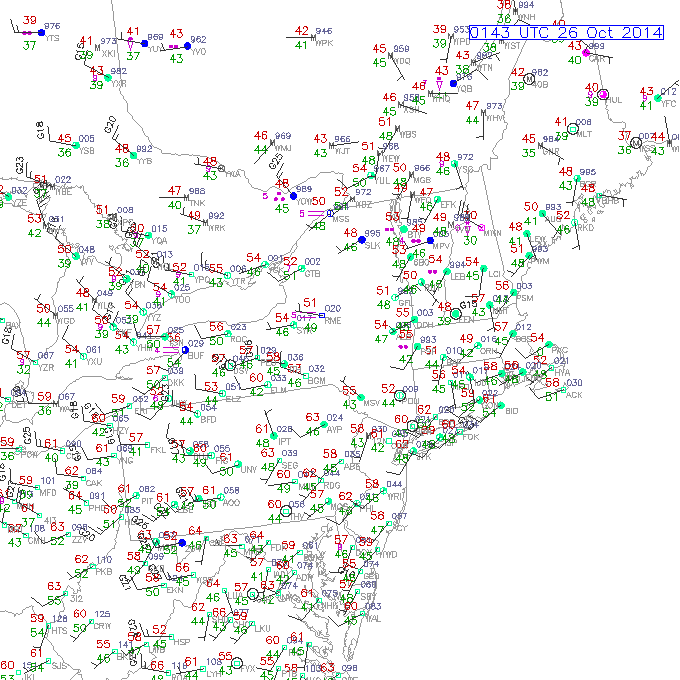
Task: Select the YUL station identifier
Action: pos(382,180)
